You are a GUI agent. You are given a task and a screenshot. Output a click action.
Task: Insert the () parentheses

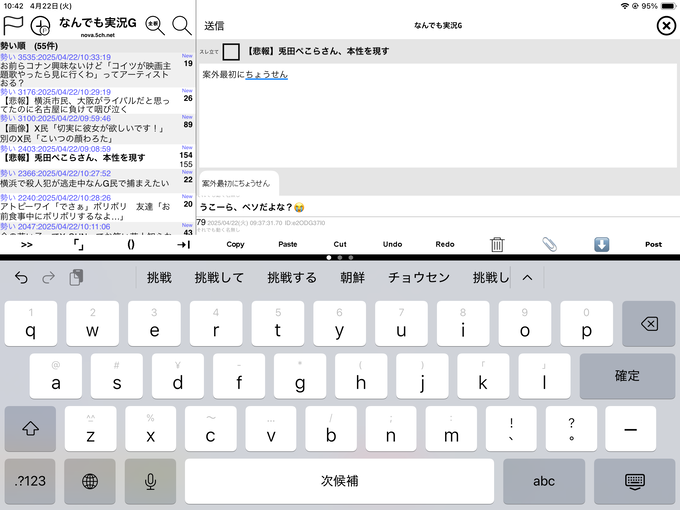pyautogui.click(x=131, y=245)
